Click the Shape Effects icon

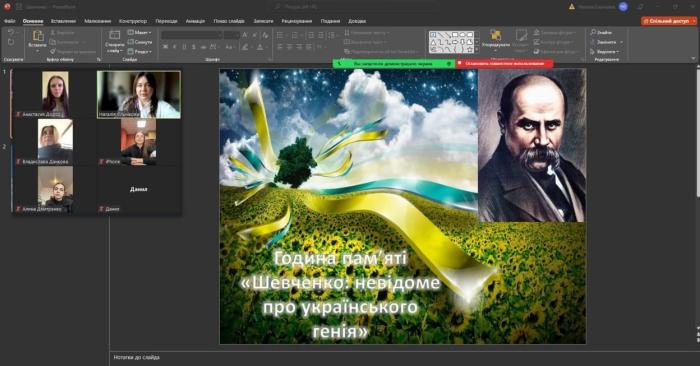tap(537, 51)
